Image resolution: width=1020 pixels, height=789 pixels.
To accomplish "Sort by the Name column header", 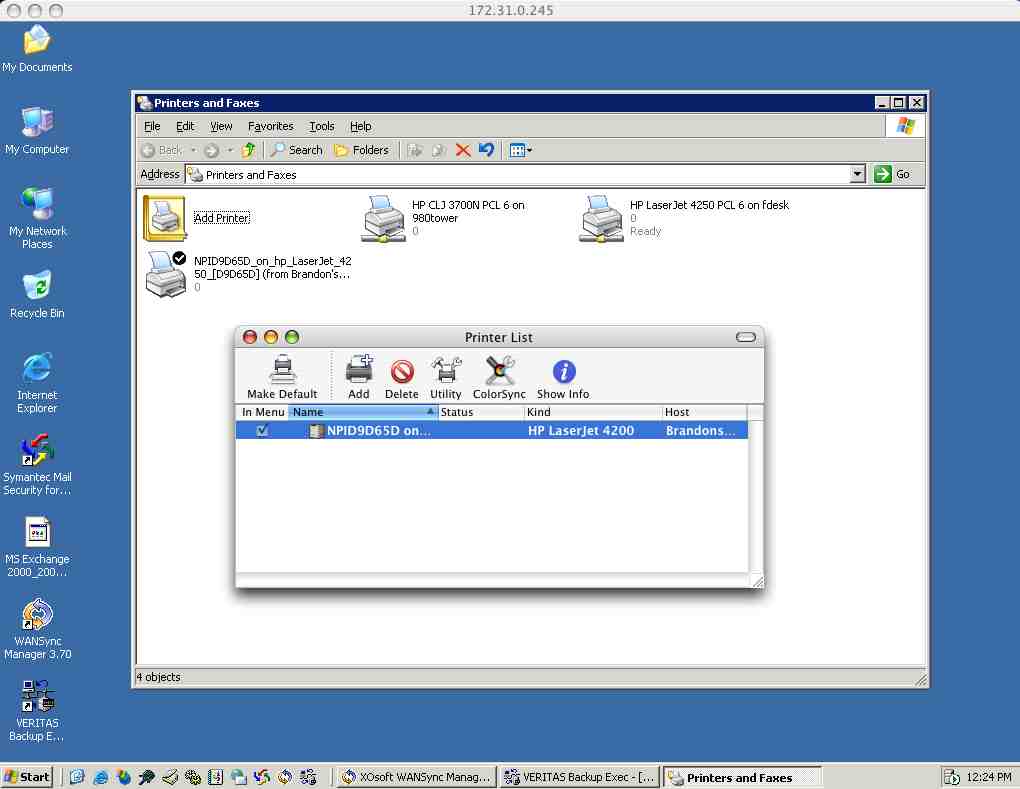I will click(x=362, y=412).
